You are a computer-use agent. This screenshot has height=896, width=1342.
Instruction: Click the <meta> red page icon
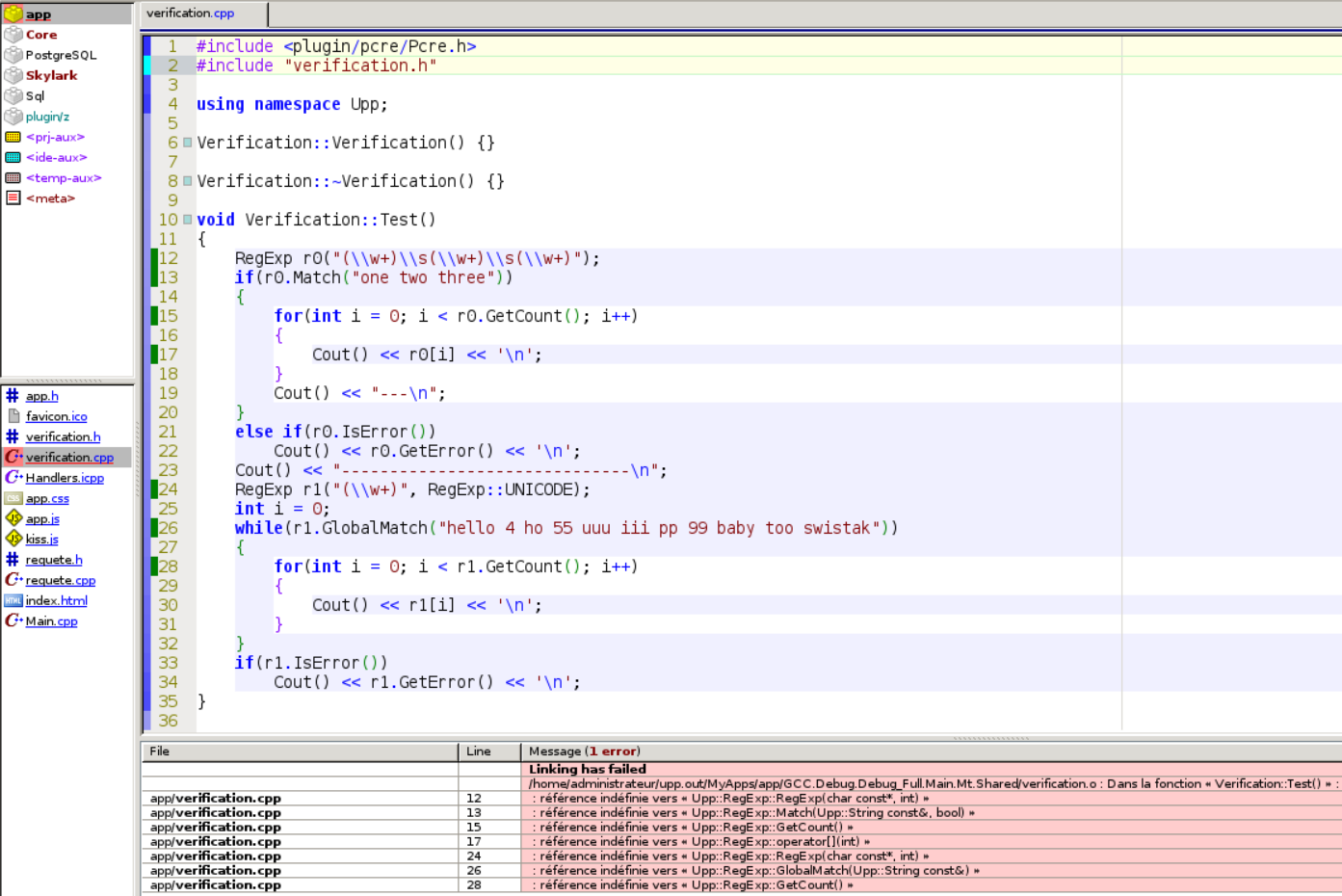point(13,198)
